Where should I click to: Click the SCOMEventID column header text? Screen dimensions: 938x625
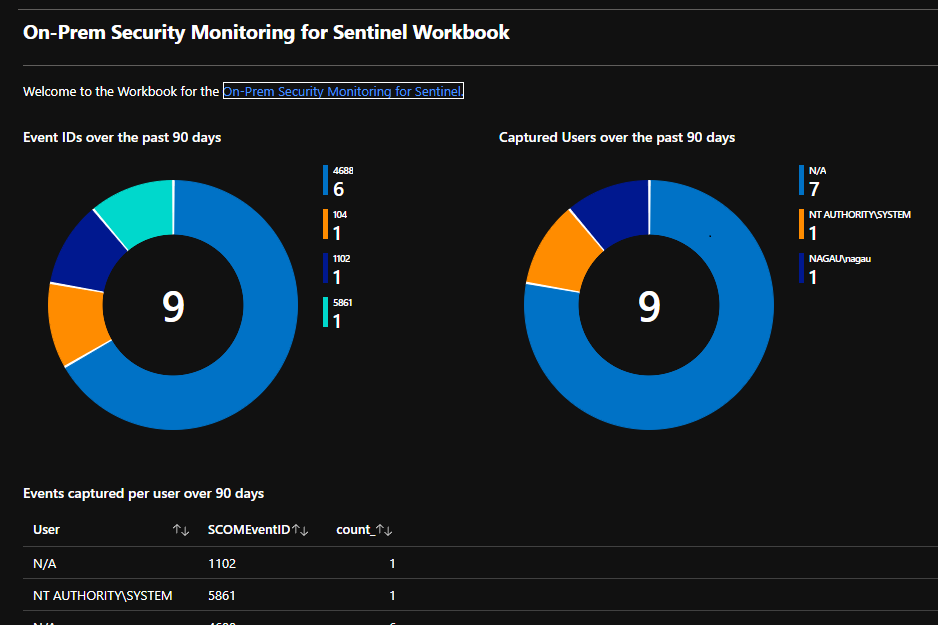(x=249, y=530)
